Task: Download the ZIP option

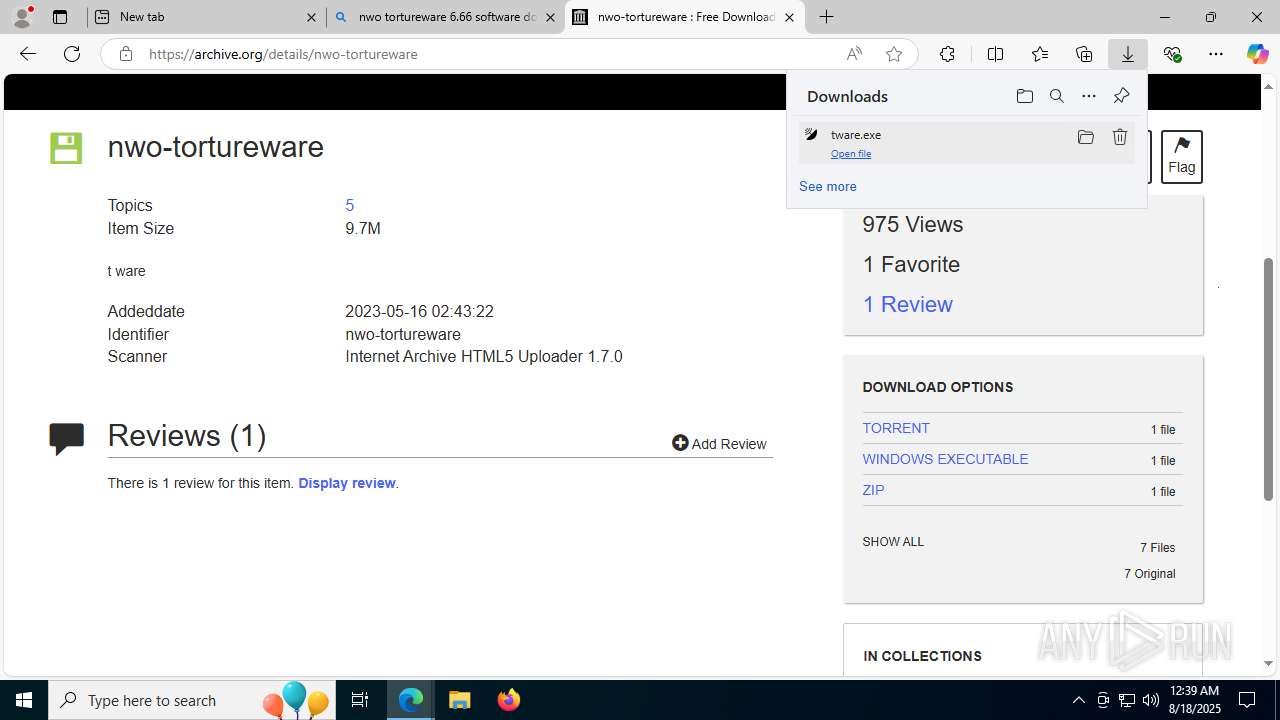Action: [873, 490]
